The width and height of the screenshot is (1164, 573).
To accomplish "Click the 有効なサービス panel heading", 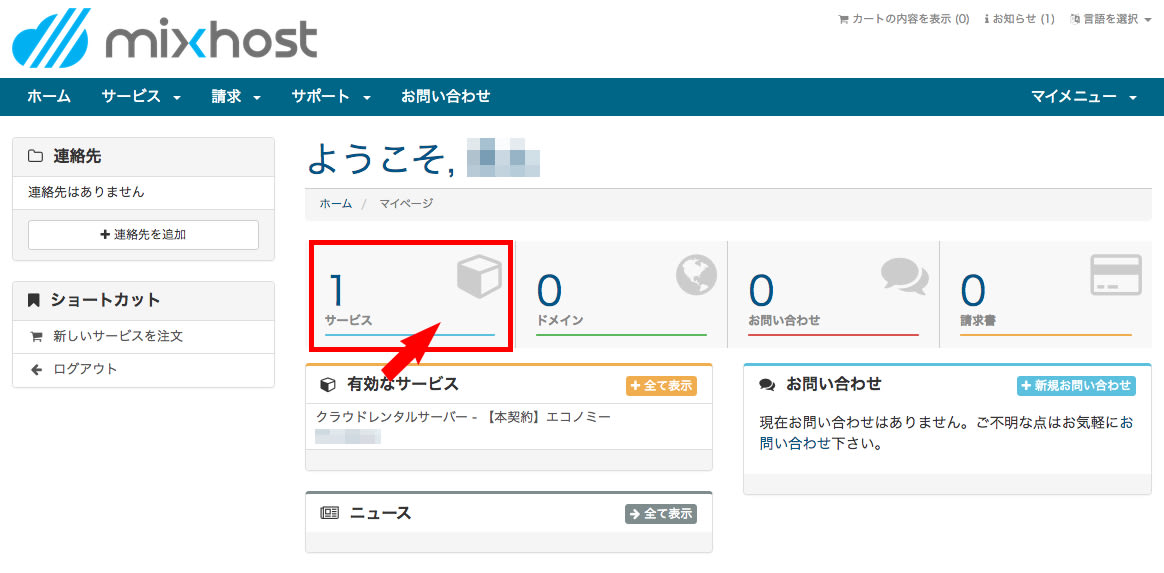I will click(x=402, y=384).
